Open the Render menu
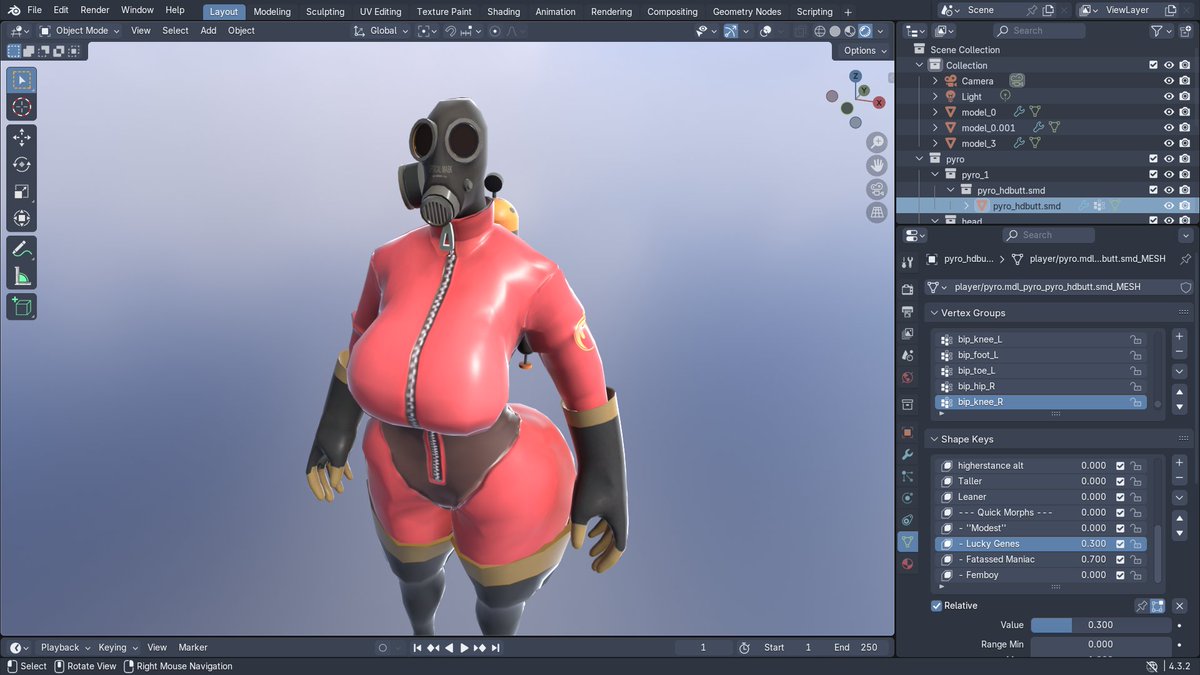The width and height of the screenshot is (1200, 675). (x=95, y=10)
